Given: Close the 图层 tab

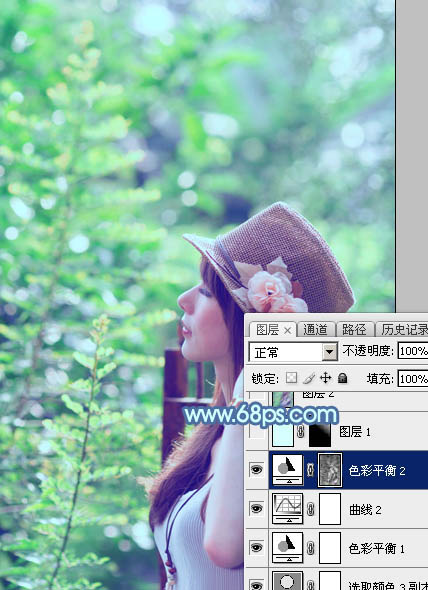Looking at the screenshot, I should [x=287, y=330].
